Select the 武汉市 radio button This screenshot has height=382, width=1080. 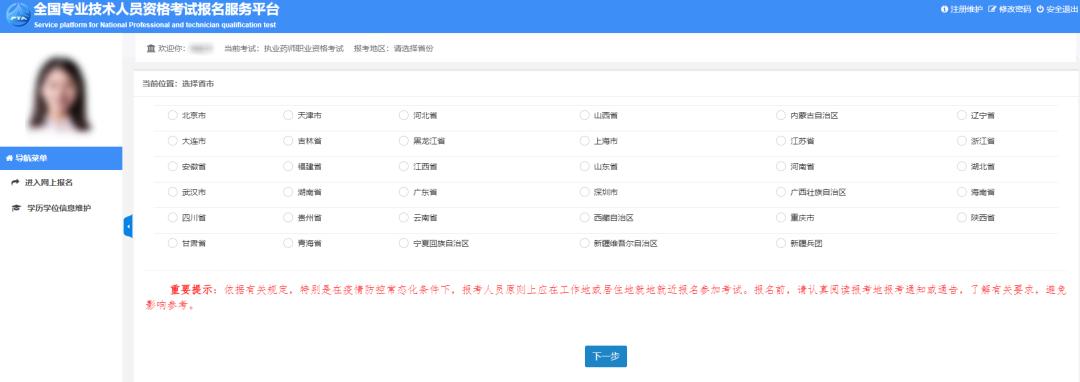click(172, 191)
